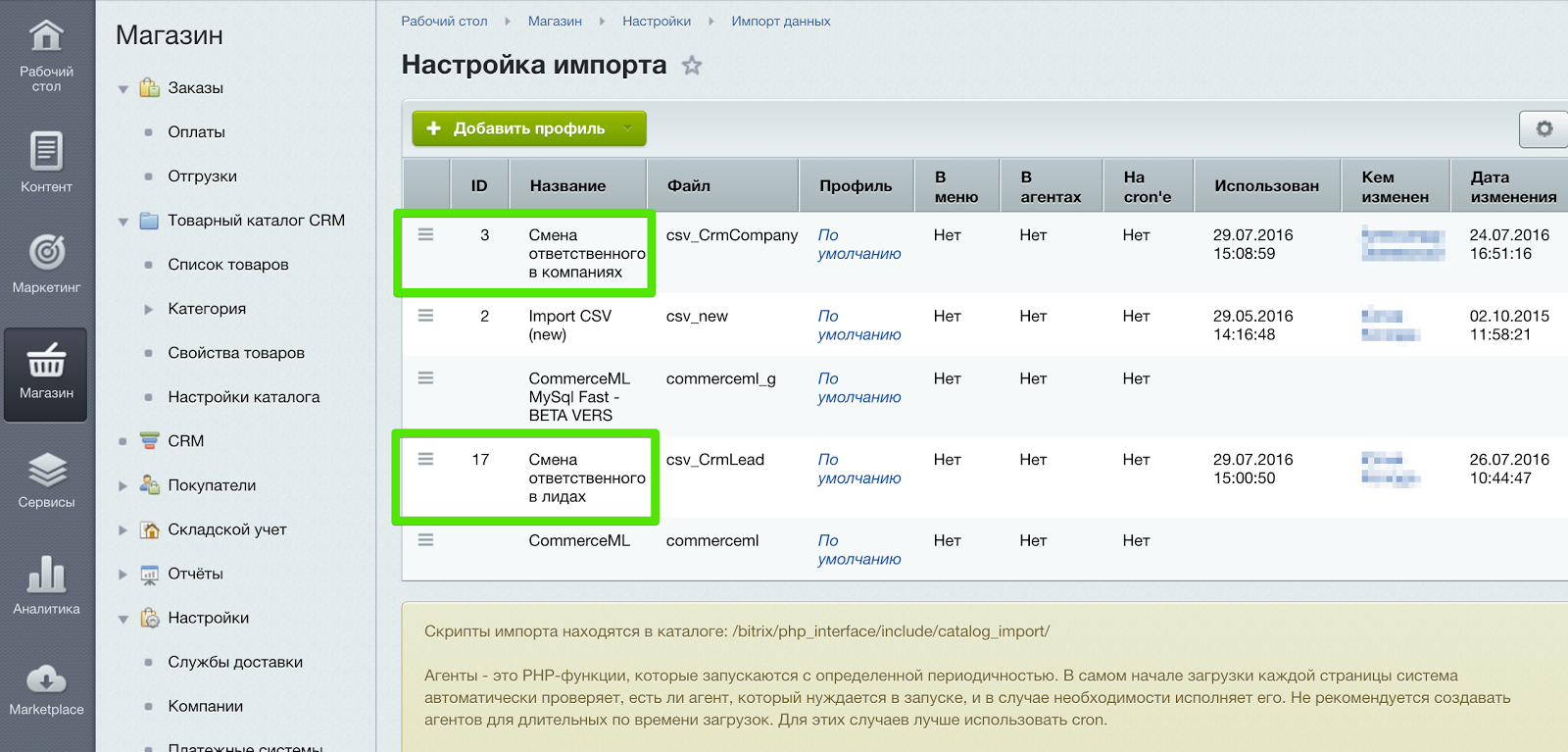The height and width of the screenshot is (752, 1568).
Task: Collapse the Заказы tree section
Action: (123, 89)
